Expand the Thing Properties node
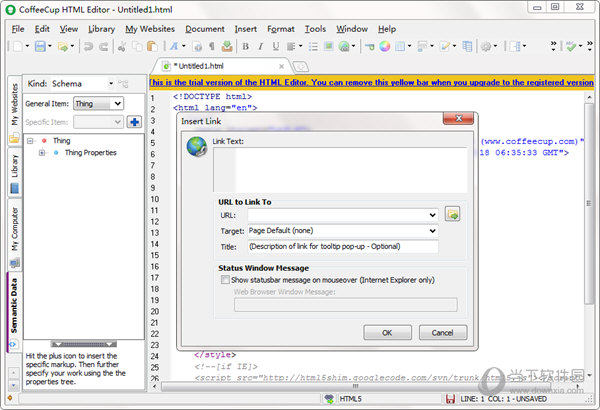600x410 pixels. [x=42, y=153]
